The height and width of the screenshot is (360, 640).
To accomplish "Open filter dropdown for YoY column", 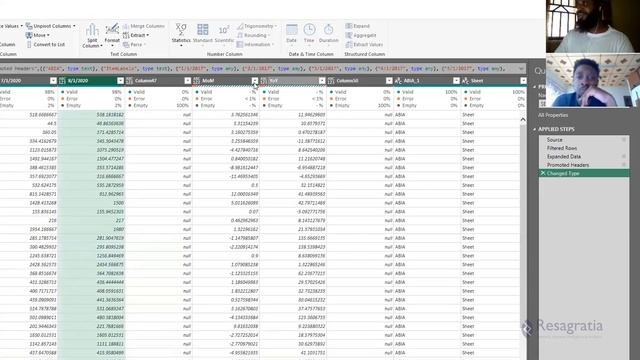I will pyautogui.click(x=322, y=81).
